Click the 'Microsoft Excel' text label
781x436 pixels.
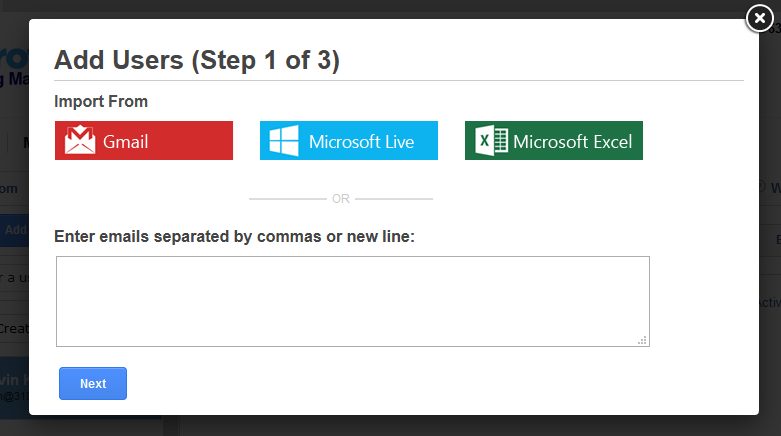pos(572,141)
